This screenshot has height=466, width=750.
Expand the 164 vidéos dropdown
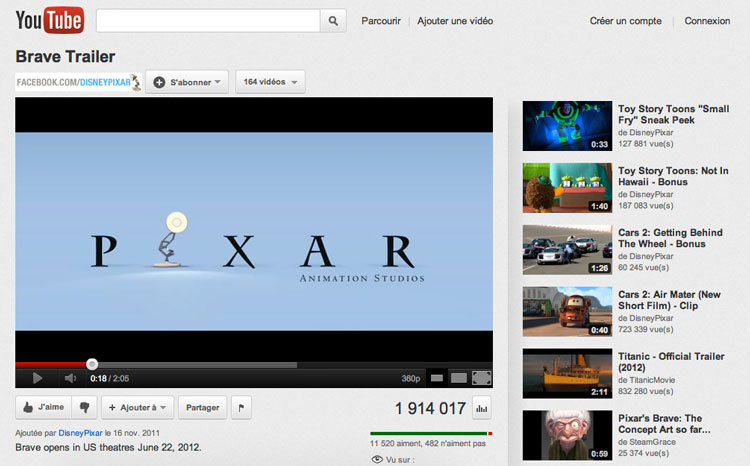[x=270, y=82]
